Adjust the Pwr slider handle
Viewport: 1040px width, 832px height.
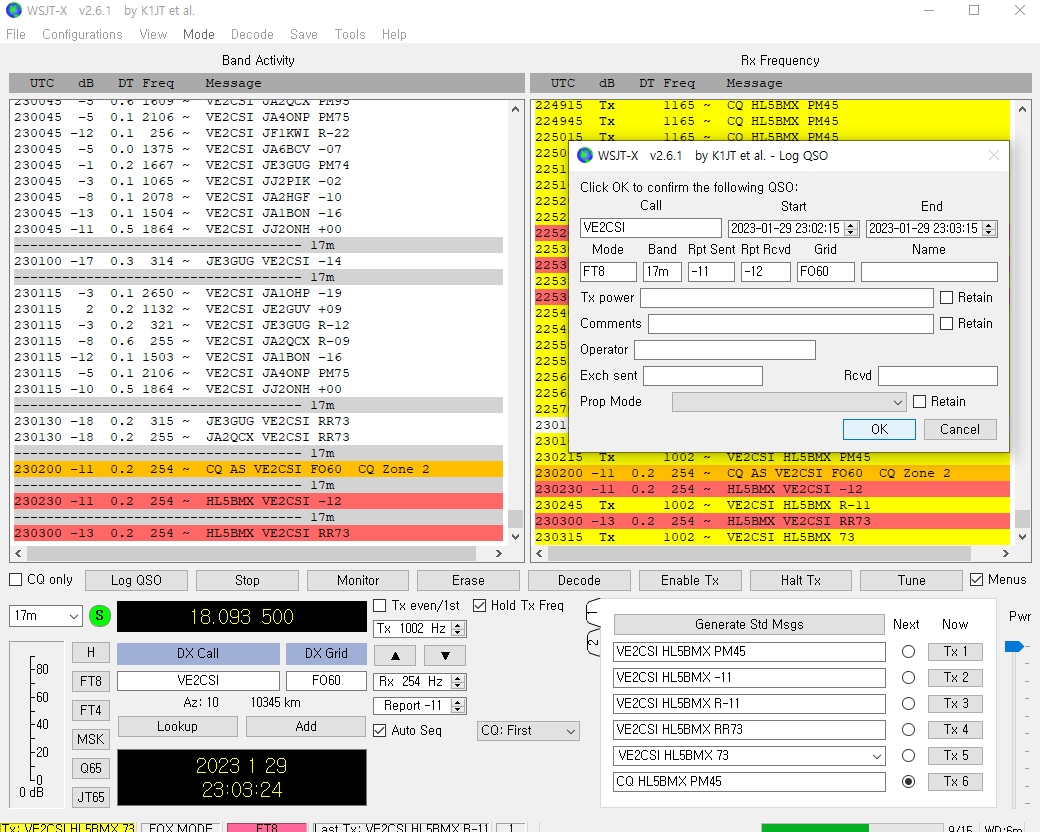pyautogui.click(x=1013, y=646)
